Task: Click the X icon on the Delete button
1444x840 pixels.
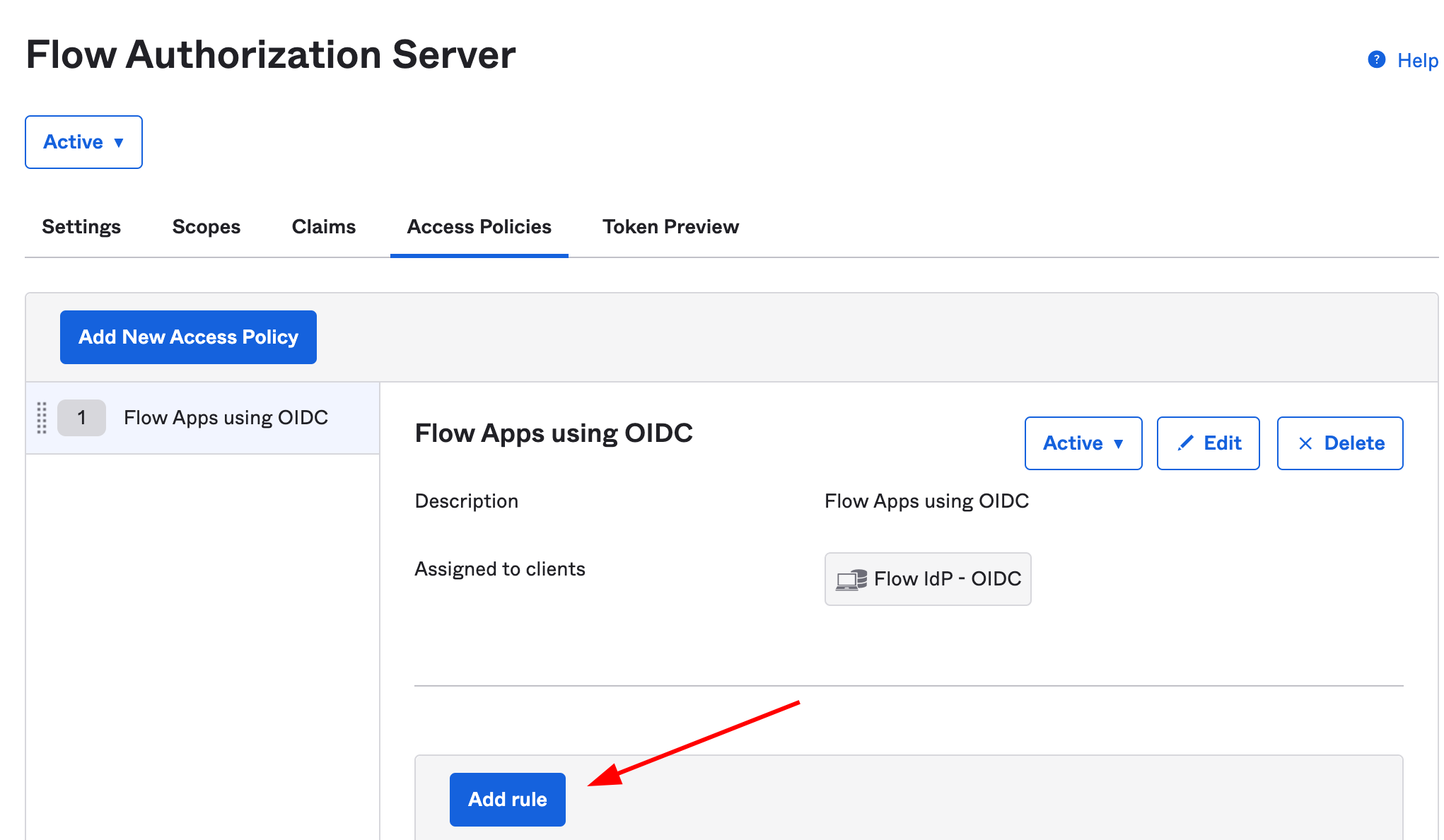Action: [x=1305, y=443]
